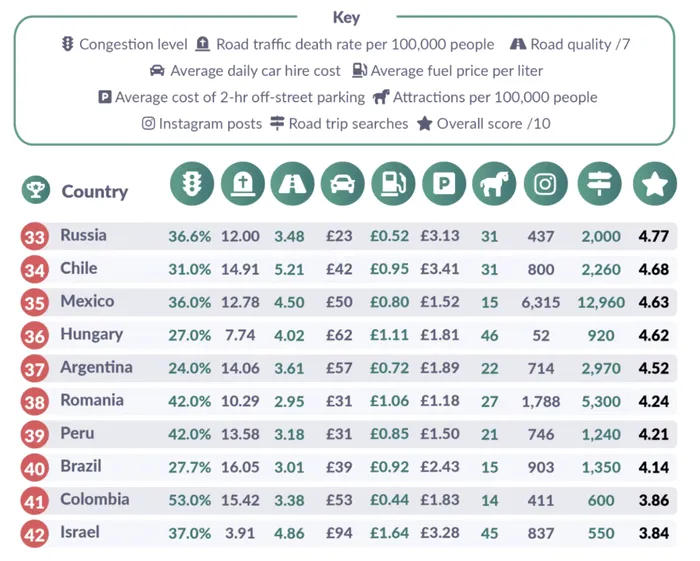Click the congestion level traffic light column icon

coord(191,184)
